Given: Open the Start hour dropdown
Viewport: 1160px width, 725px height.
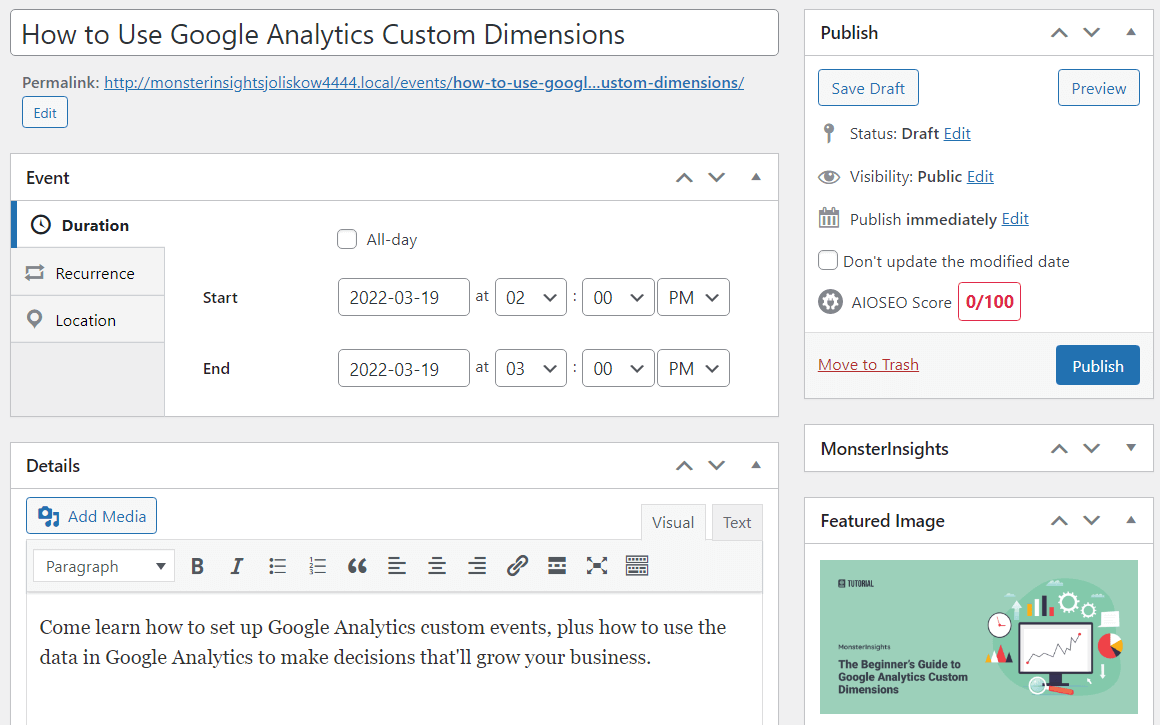Looking at the screenshot, I should [x=530, y=297].
